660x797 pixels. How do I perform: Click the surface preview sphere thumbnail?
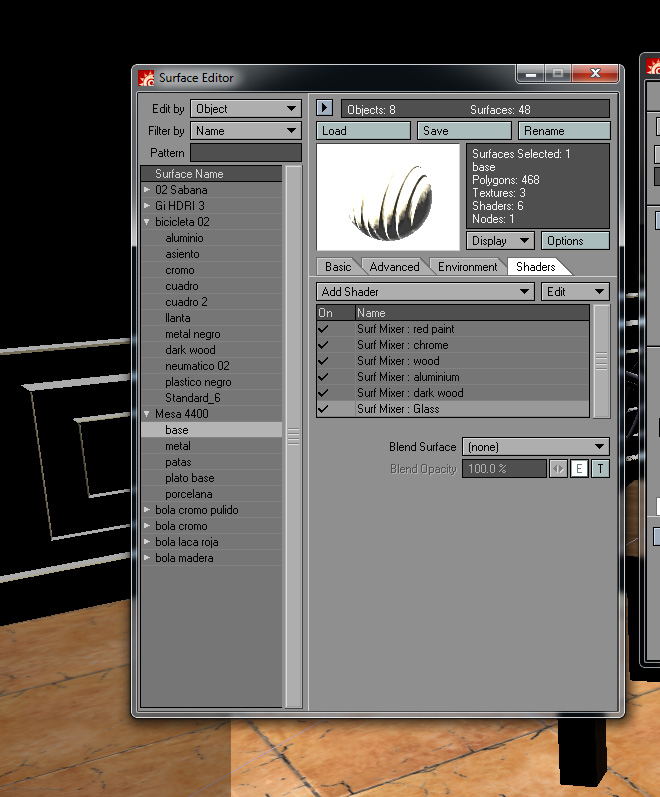click(x=388, y=197)
